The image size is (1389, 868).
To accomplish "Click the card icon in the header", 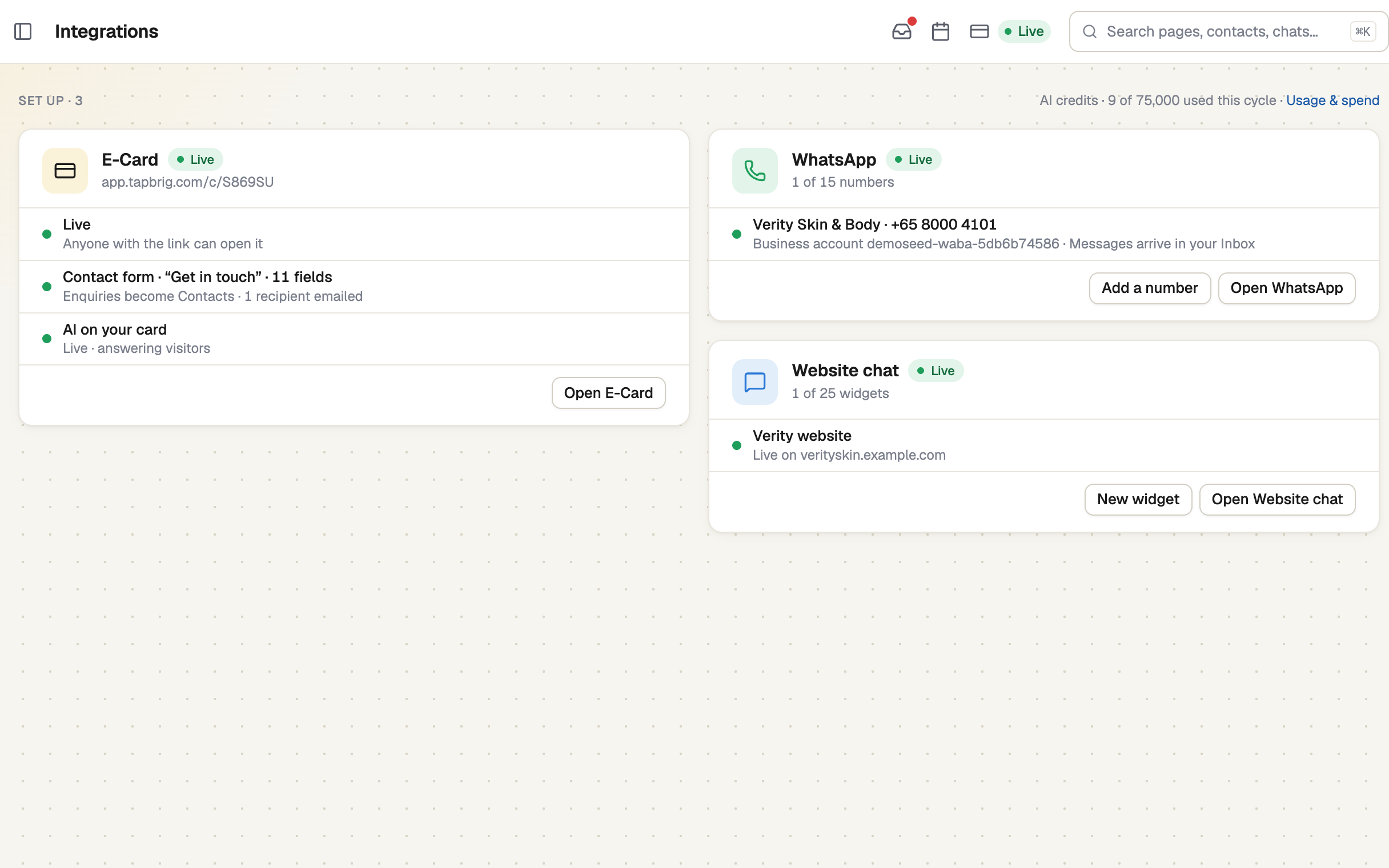I will tap(978, 31).
